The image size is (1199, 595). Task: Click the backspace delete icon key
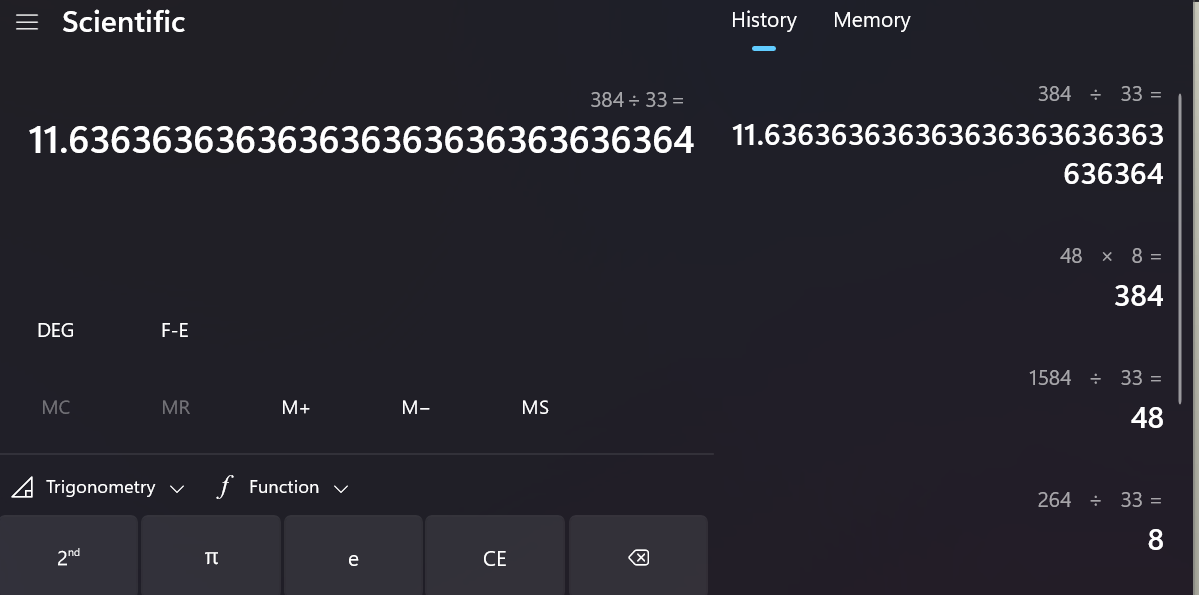[x=638, y=558]
